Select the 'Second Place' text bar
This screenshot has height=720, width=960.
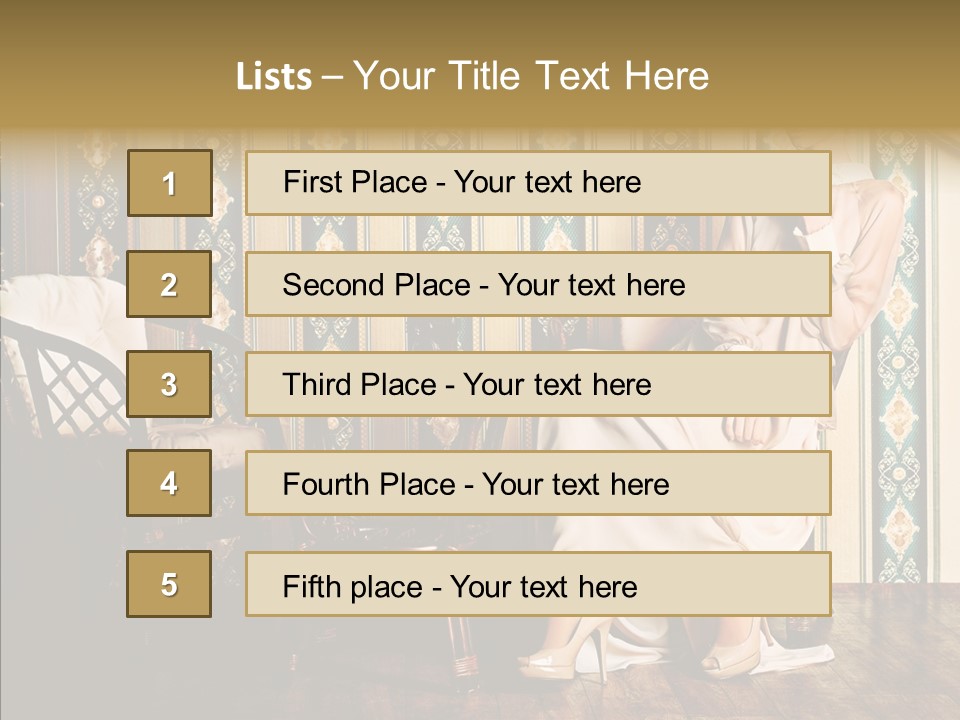[x=538, y=284]
